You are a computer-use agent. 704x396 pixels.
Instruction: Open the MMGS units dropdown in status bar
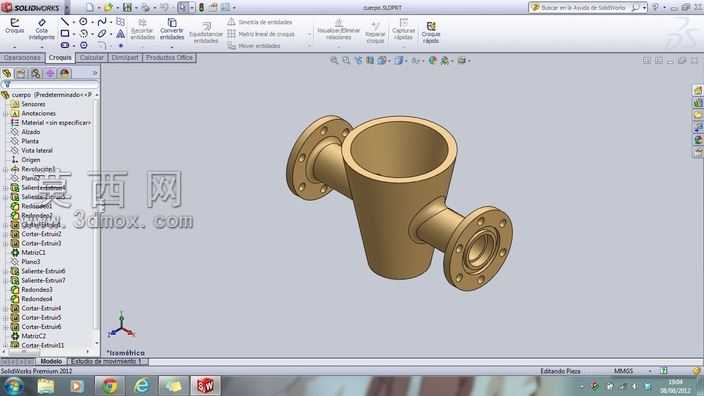tap(650, 371)
